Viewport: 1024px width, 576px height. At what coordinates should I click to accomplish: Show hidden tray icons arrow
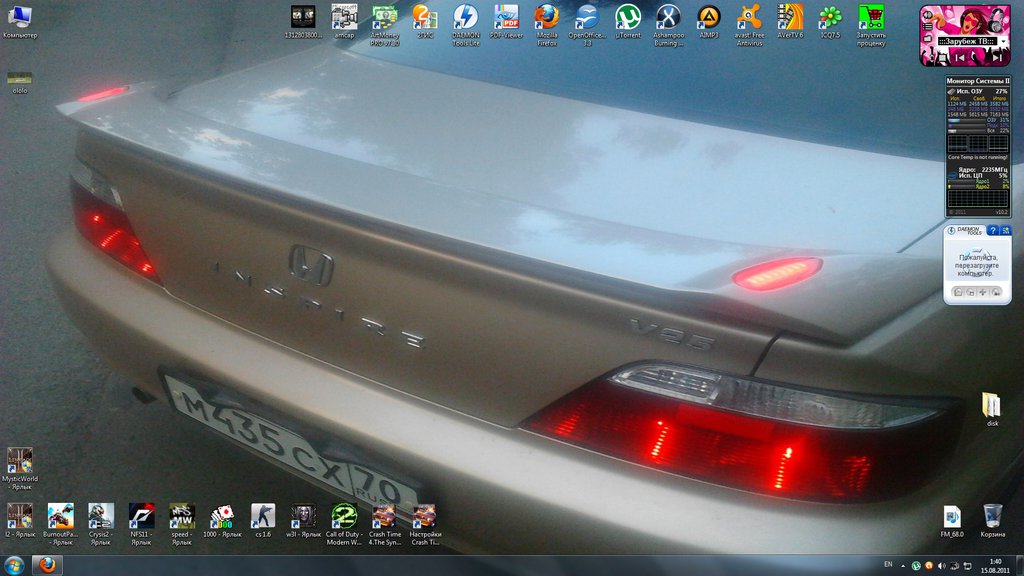point(903,566)
